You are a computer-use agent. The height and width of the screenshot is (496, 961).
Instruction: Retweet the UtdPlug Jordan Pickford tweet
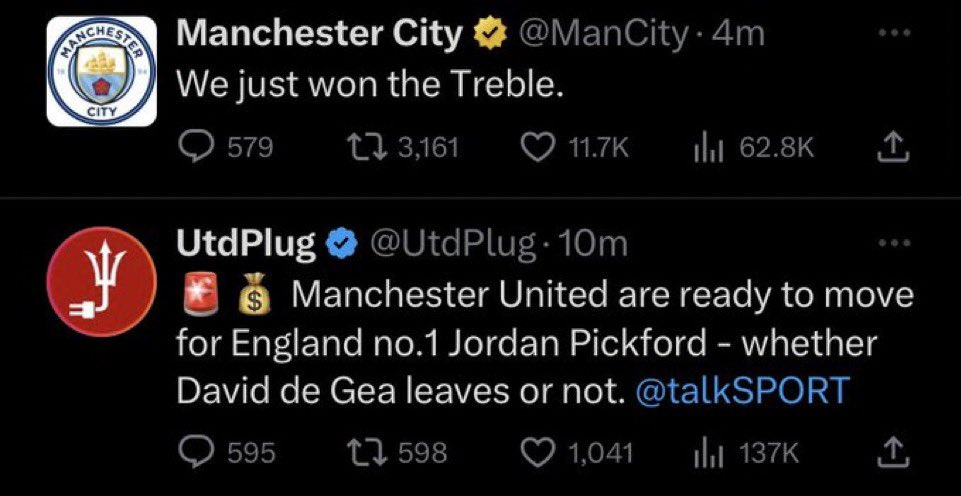tap(397, 454)
